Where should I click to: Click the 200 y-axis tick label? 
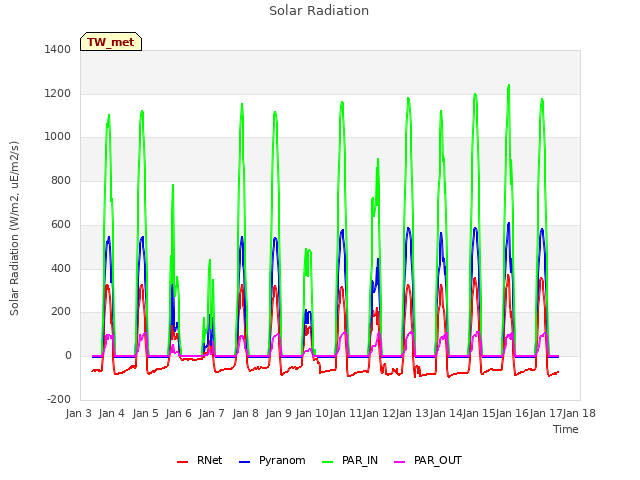point(61,312)
